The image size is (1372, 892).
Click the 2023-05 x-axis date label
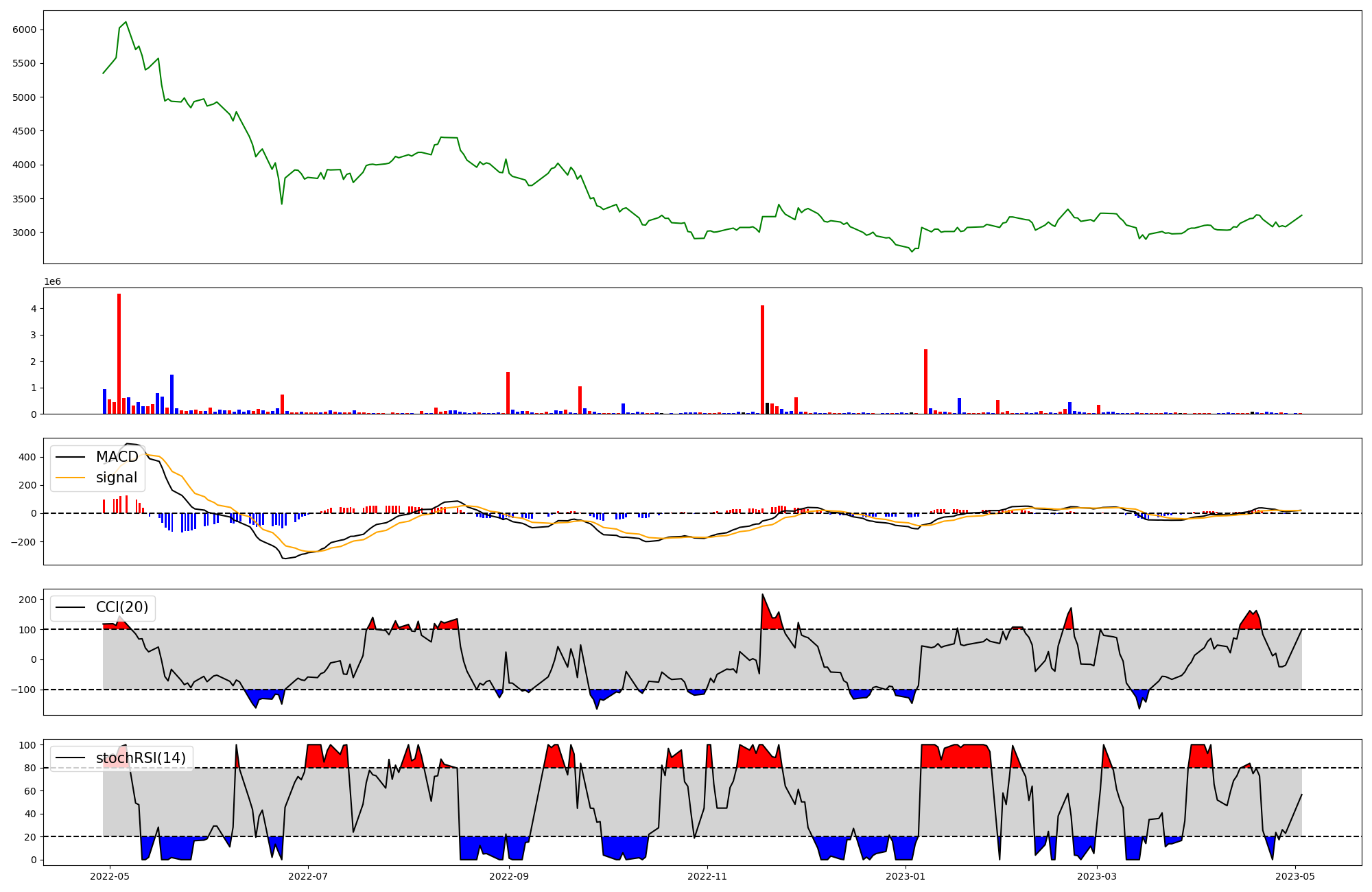[1295, 876]
